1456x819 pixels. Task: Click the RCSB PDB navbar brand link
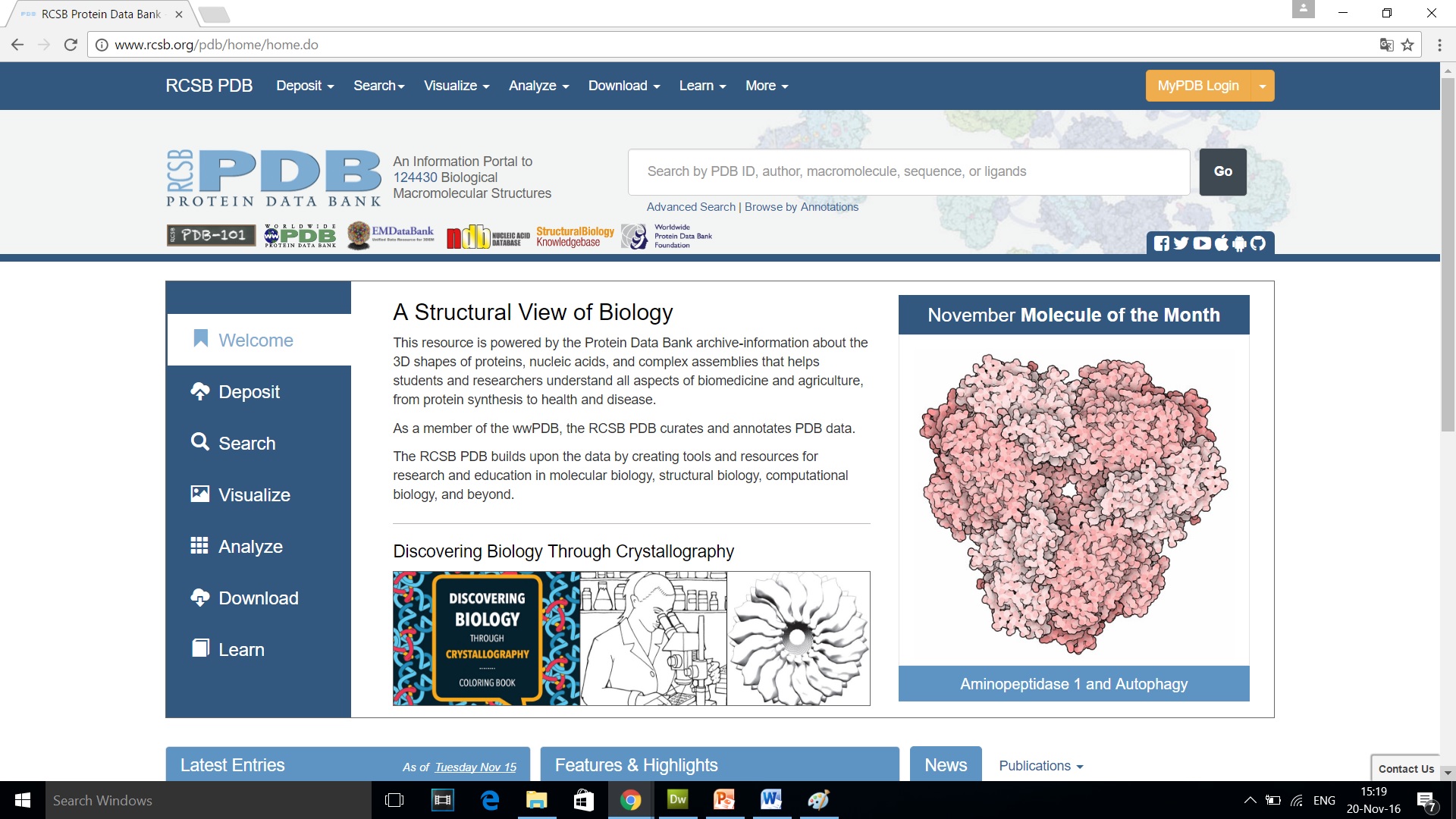(x=209, y=86)
